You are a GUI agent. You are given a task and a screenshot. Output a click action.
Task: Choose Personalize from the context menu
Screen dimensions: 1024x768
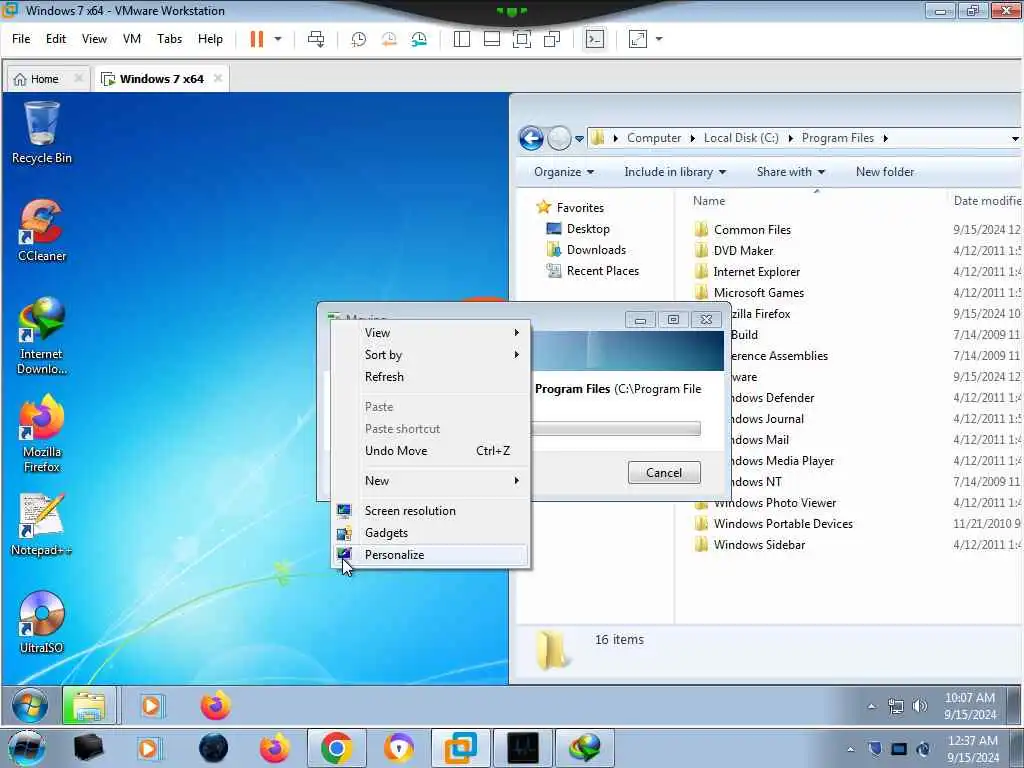pyautogui.click(x=432, y=555)
